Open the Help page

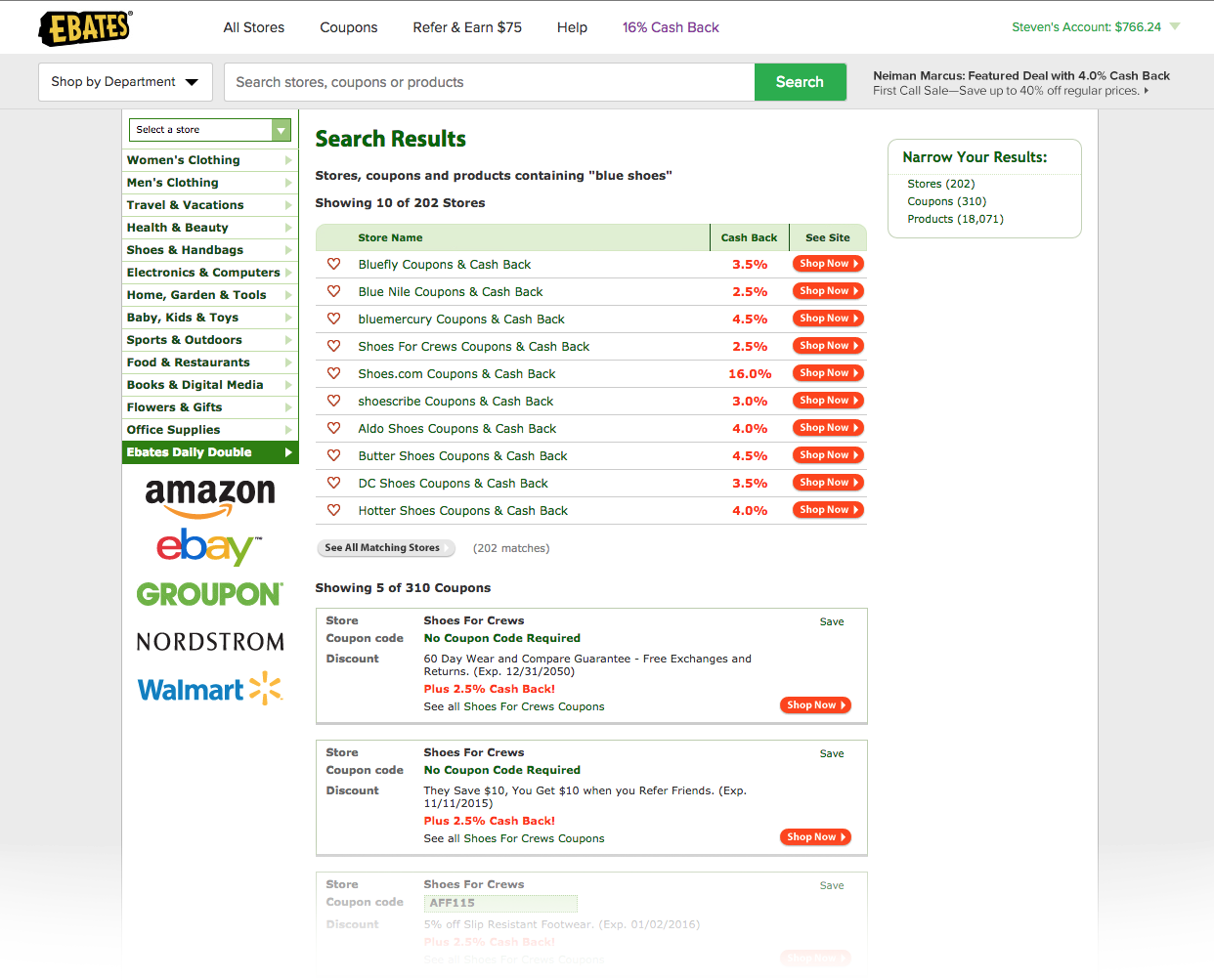coord(572,27)
